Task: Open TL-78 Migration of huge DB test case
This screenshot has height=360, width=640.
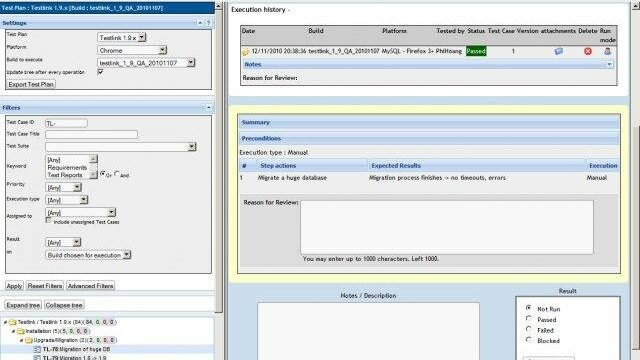Action: [x=76, y=349]
